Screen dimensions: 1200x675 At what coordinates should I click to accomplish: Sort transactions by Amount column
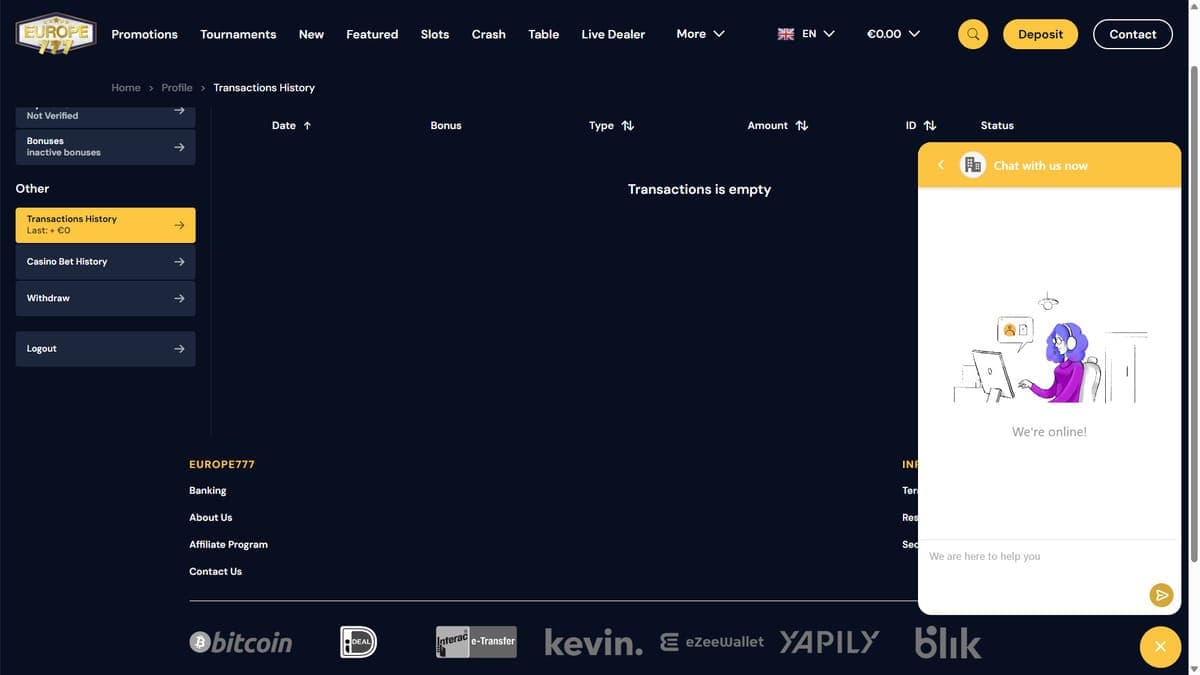click(x=777, y=126)
